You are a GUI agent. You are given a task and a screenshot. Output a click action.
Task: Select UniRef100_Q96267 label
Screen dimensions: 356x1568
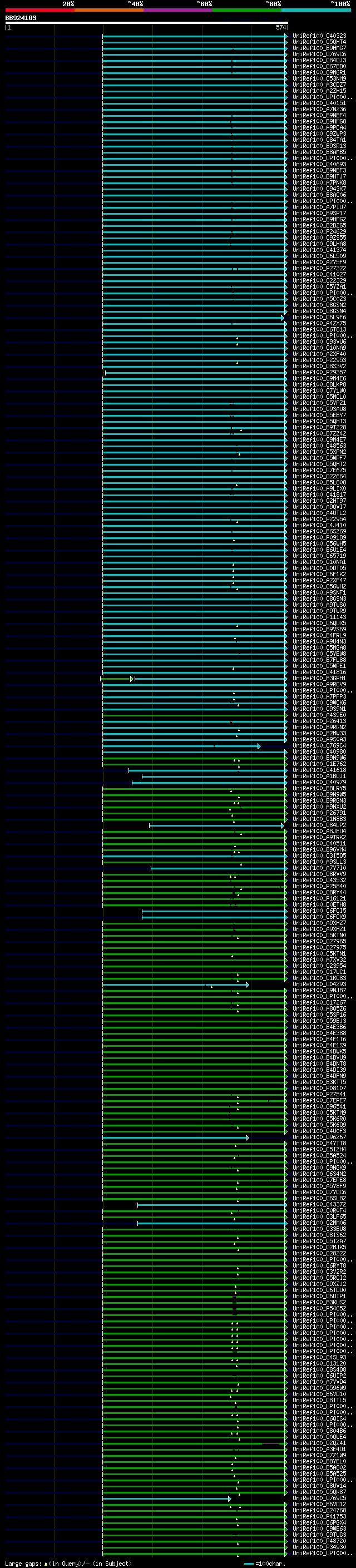(x=319, y=1137)
